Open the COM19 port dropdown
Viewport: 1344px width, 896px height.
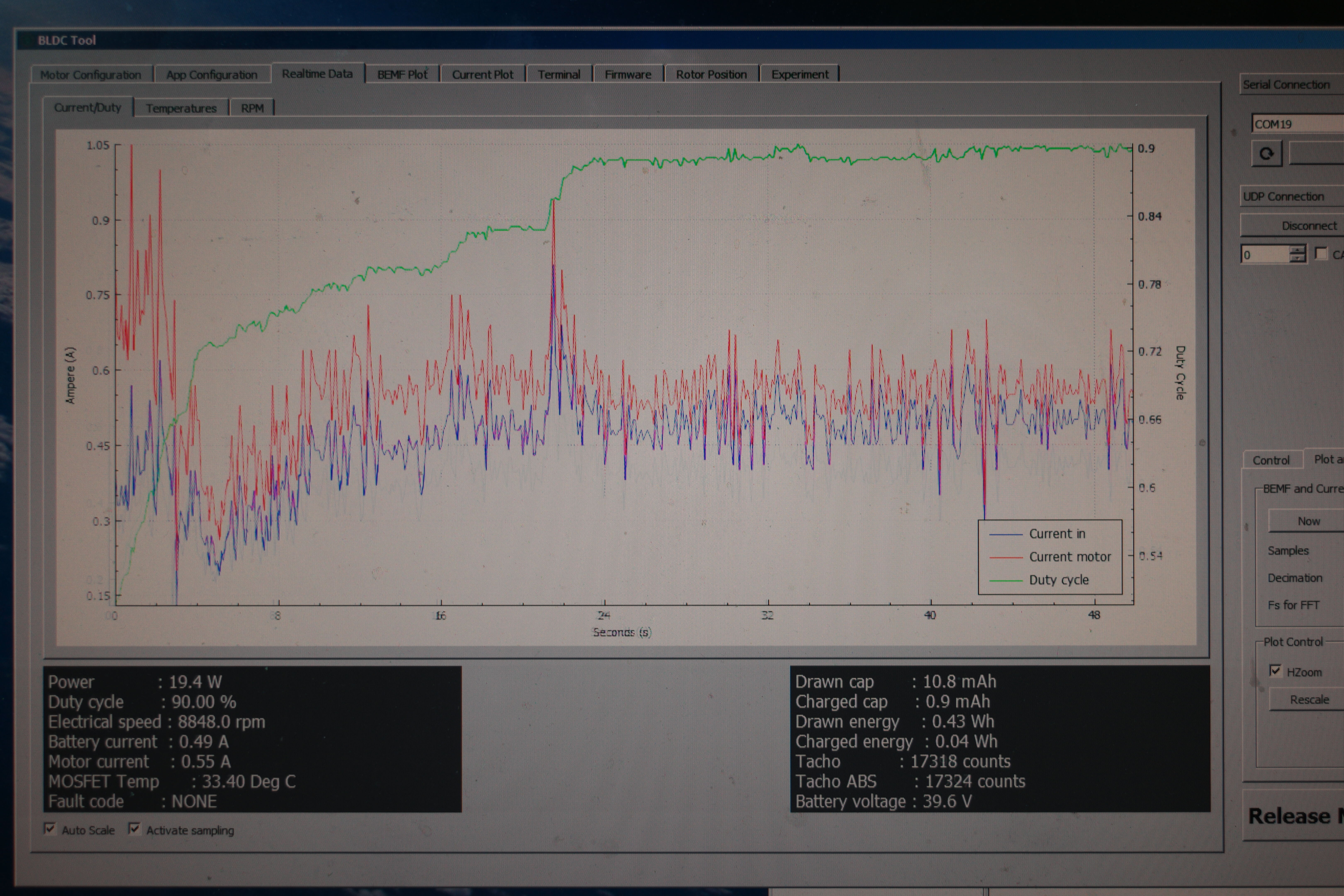pos(1298,124)
